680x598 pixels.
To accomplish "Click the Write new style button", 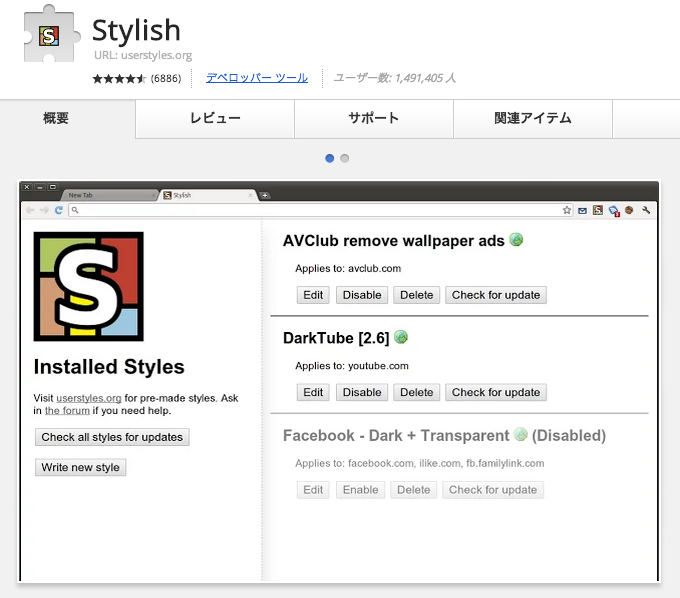I will click(x=81, y=467).
